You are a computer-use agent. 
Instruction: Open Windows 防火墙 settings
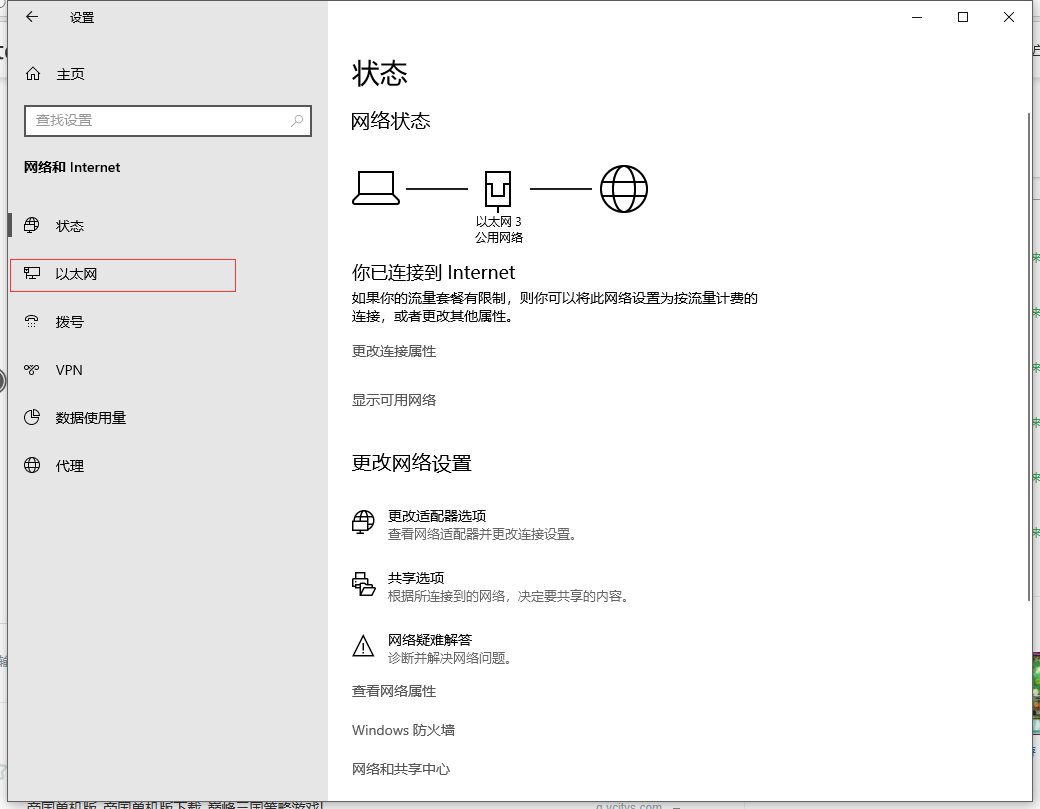pos(402,730)
